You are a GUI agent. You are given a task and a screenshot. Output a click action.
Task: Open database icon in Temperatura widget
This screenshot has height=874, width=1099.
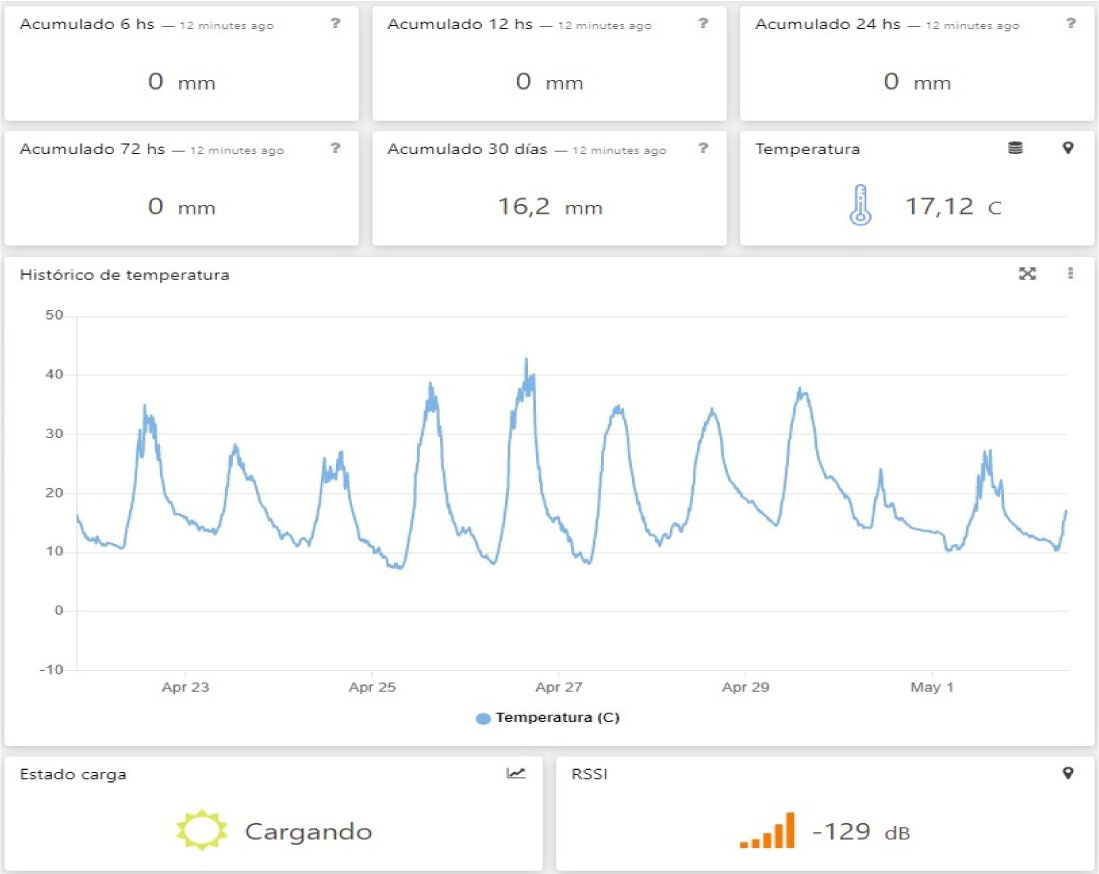point(1015,148)
